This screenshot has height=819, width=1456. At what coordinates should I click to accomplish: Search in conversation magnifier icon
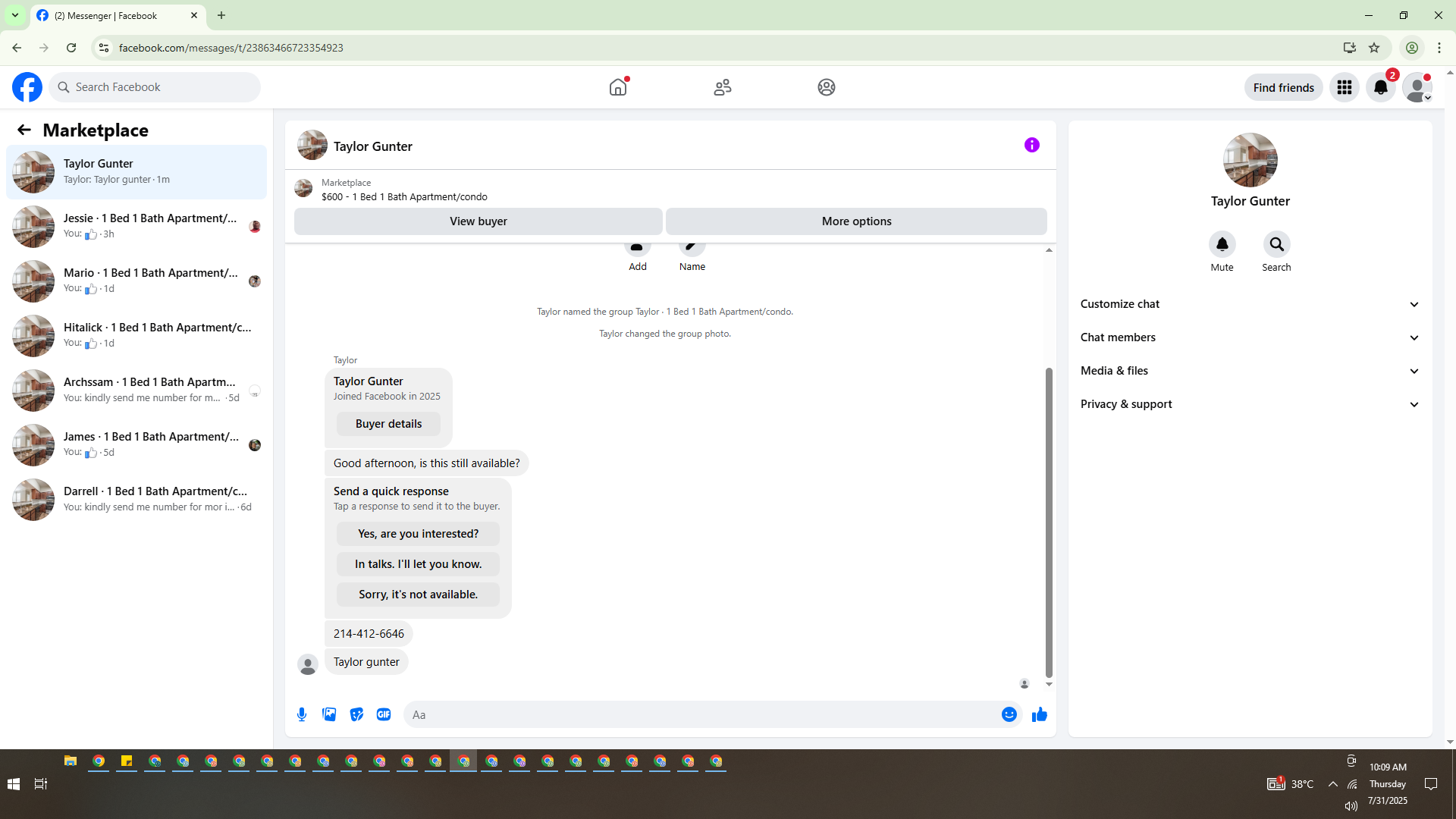pos(1276,244)
